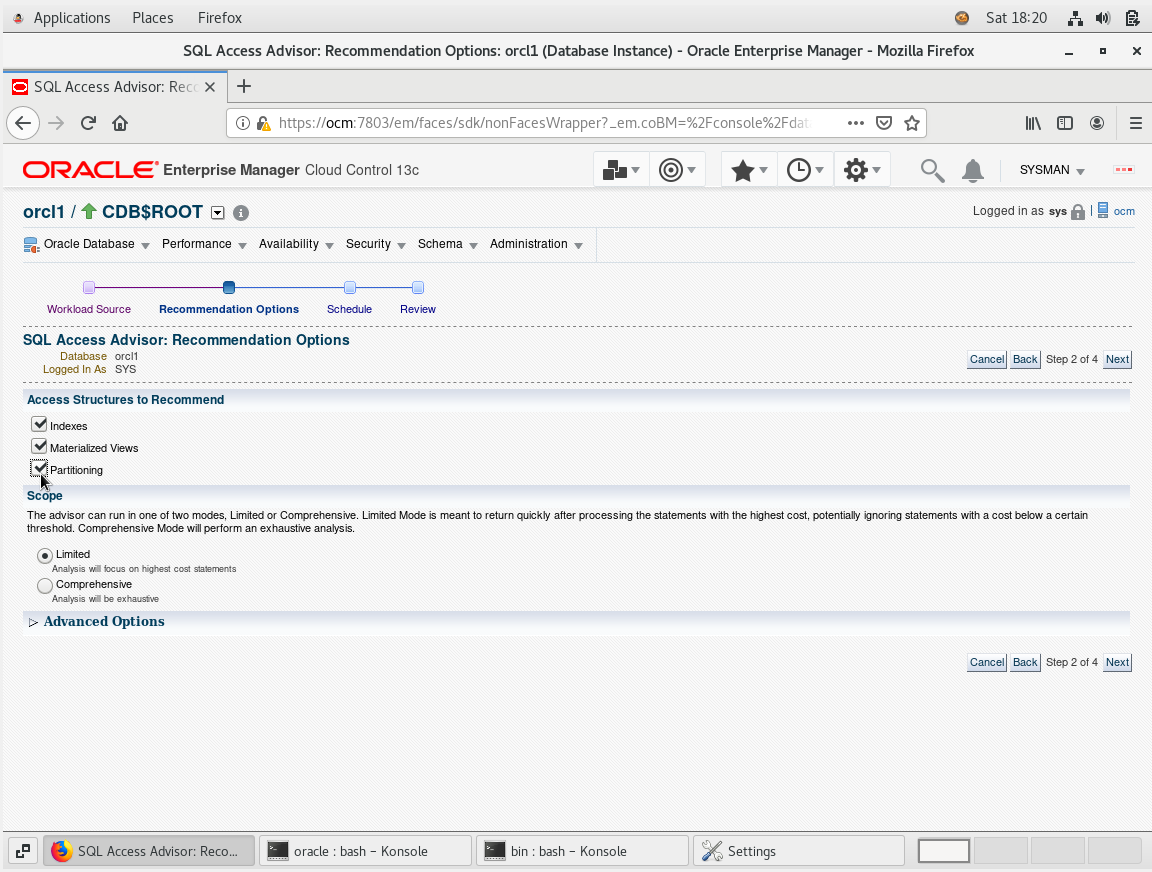Image resolution: width=1152 pixels, height=872 pixels.
Task: Uncheck the Materialized Views checkbox
Action: [39, 447]
